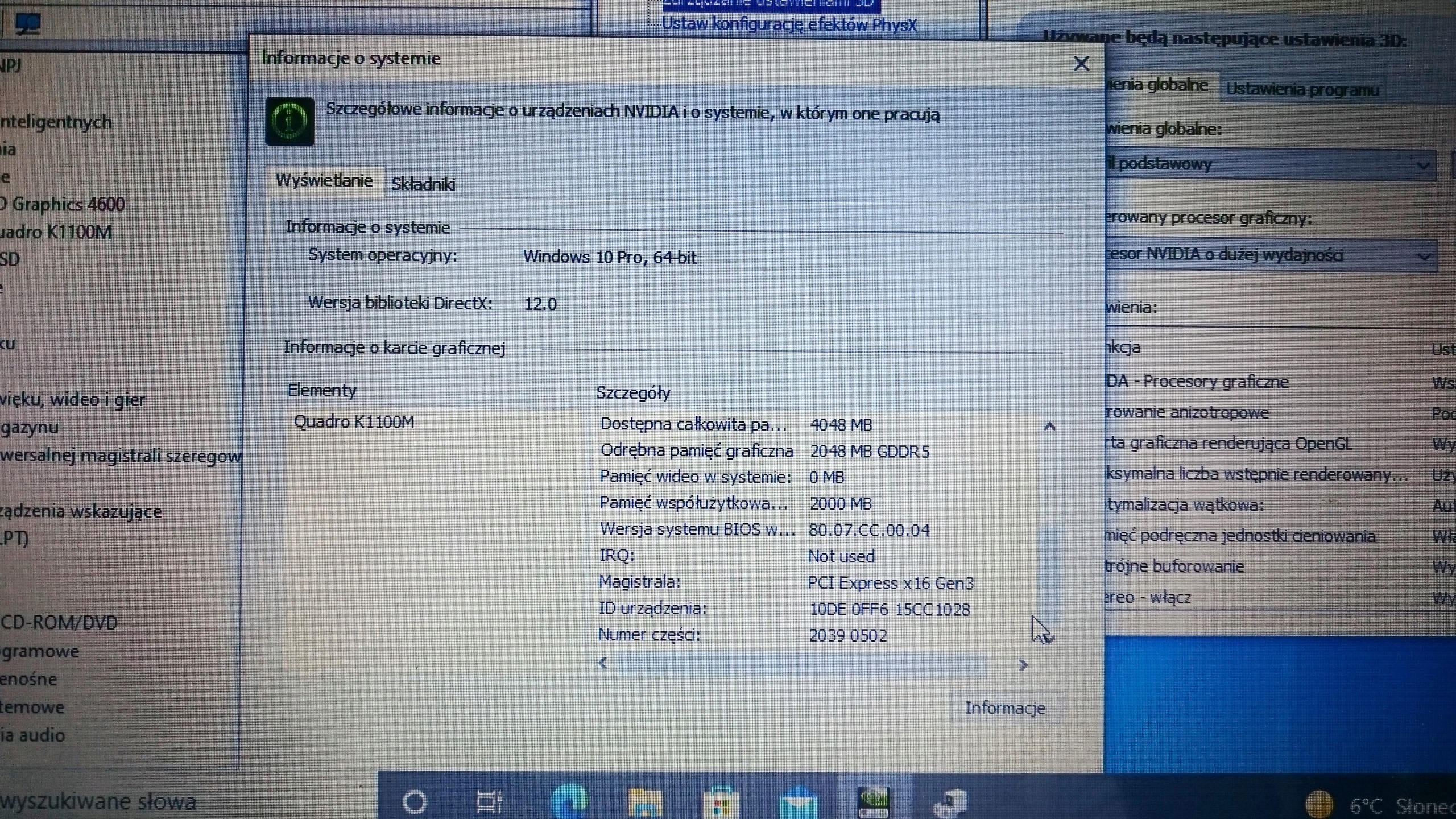
Task: Open 'Ustaw konfigurację efektów PhysX' link
Action: (x=789, y=24)
